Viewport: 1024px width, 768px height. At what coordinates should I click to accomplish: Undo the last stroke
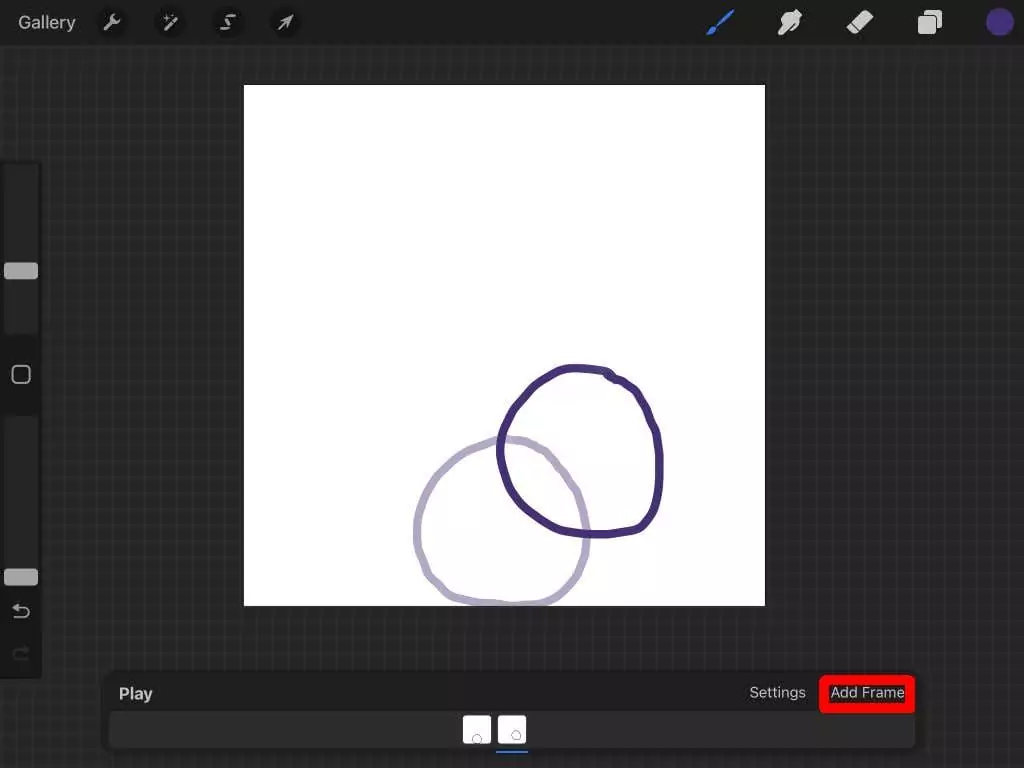pyautogui.click(x=21, y=611)
